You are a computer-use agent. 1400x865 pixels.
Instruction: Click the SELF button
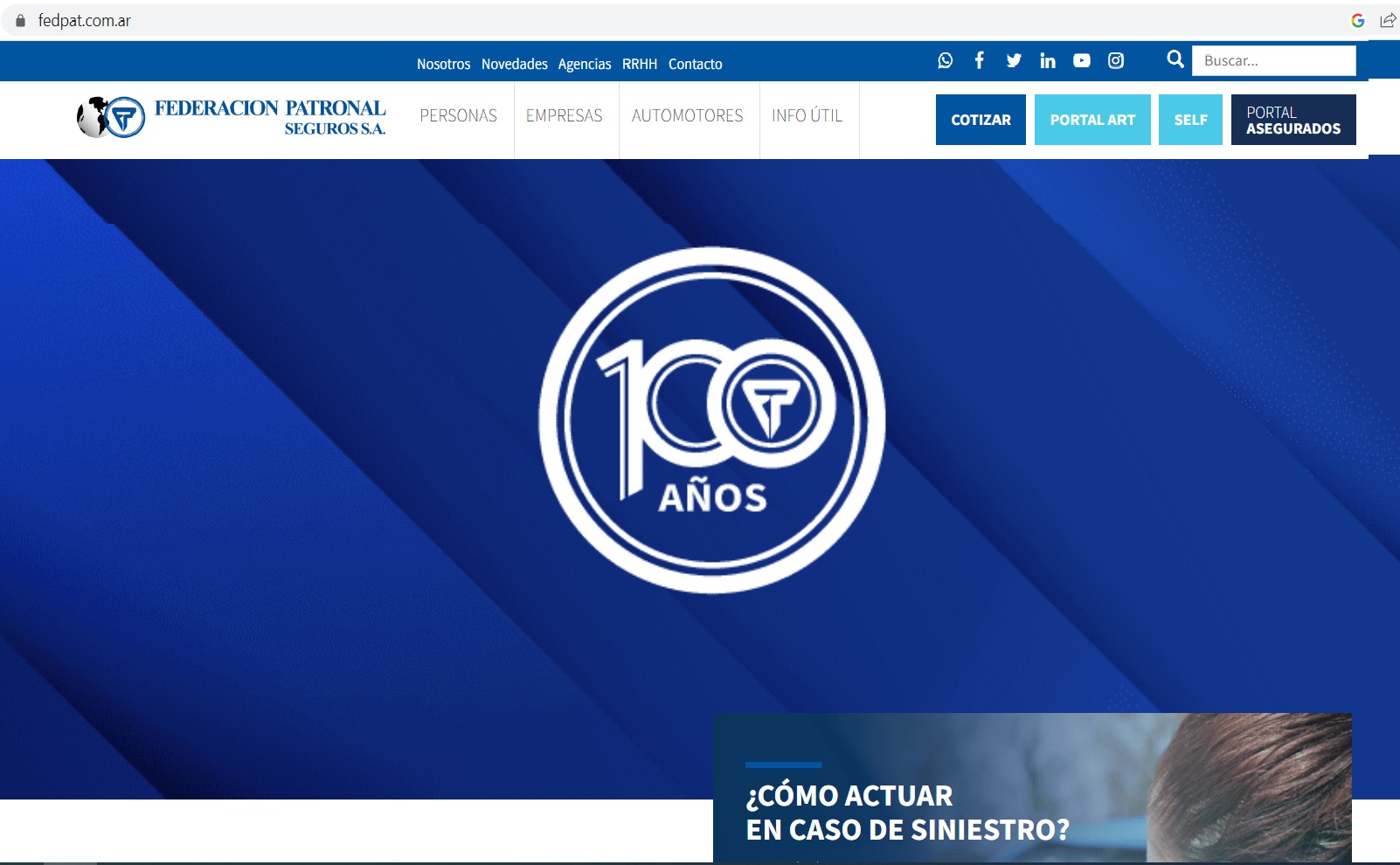coord(1190,120)
